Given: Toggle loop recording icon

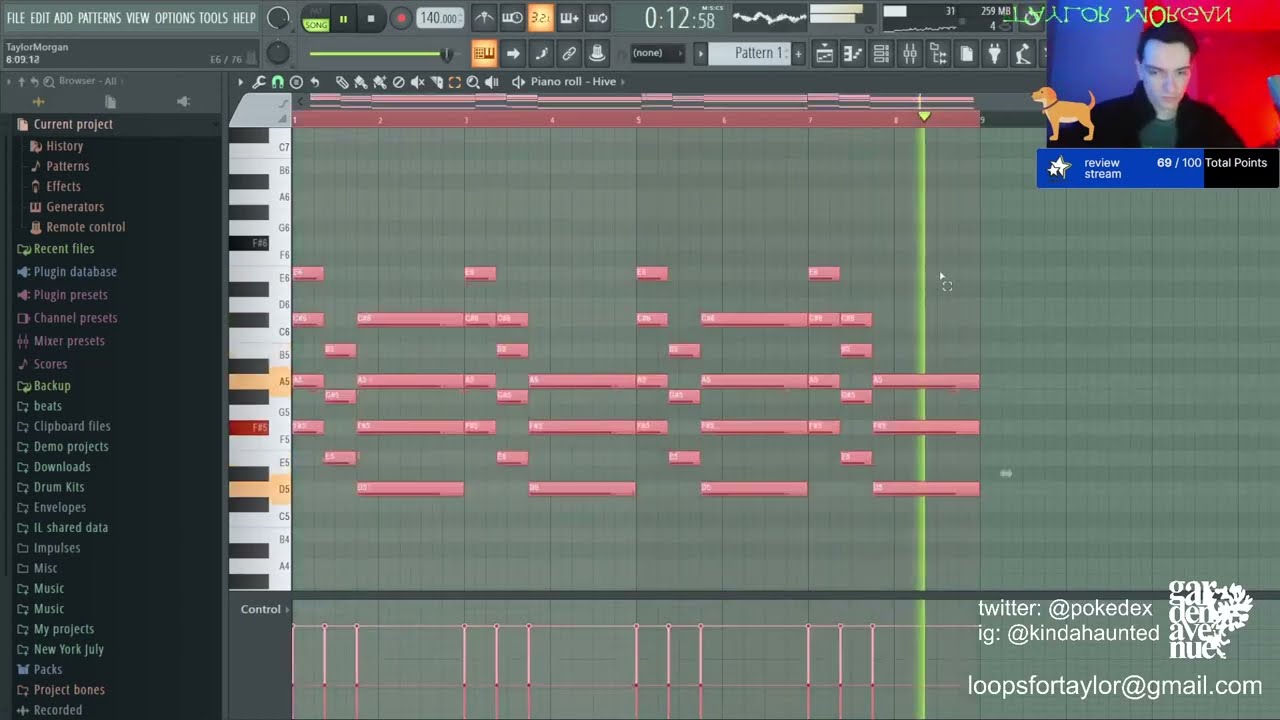Looking at the screenshot, I should click(597, 18).
